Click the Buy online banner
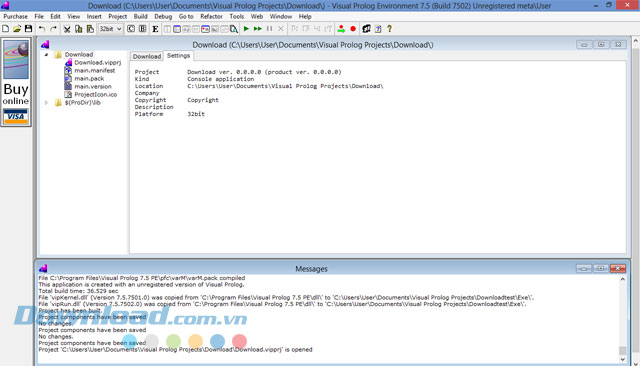Image resolution: width=640 pixels, height=366 pixels. click(x=16, y=82)
